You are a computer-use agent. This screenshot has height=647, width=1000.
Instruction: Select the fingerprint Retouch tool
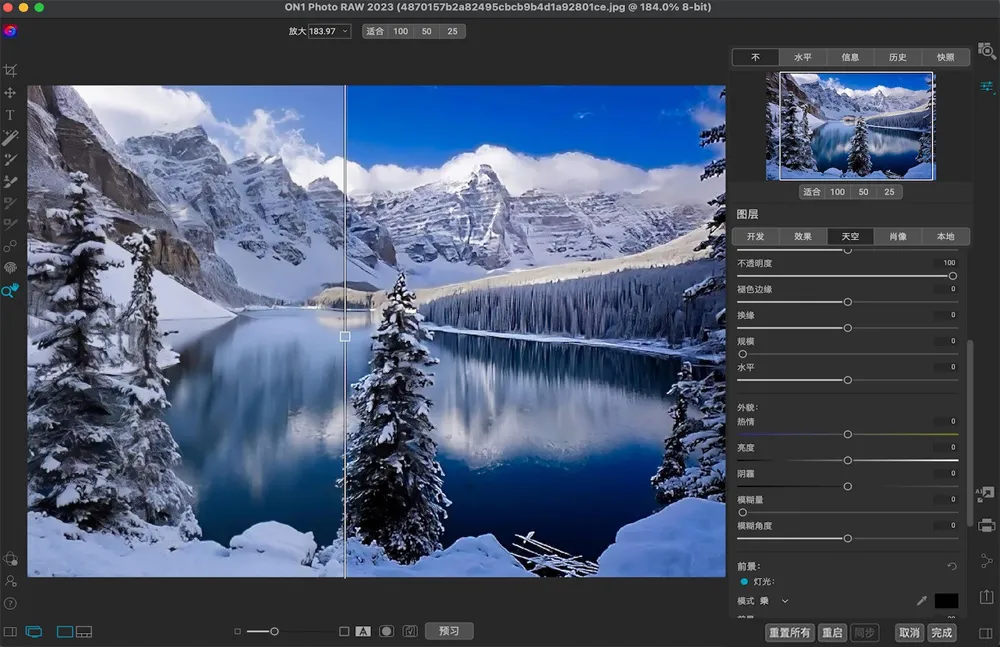[x=10, y=268]
